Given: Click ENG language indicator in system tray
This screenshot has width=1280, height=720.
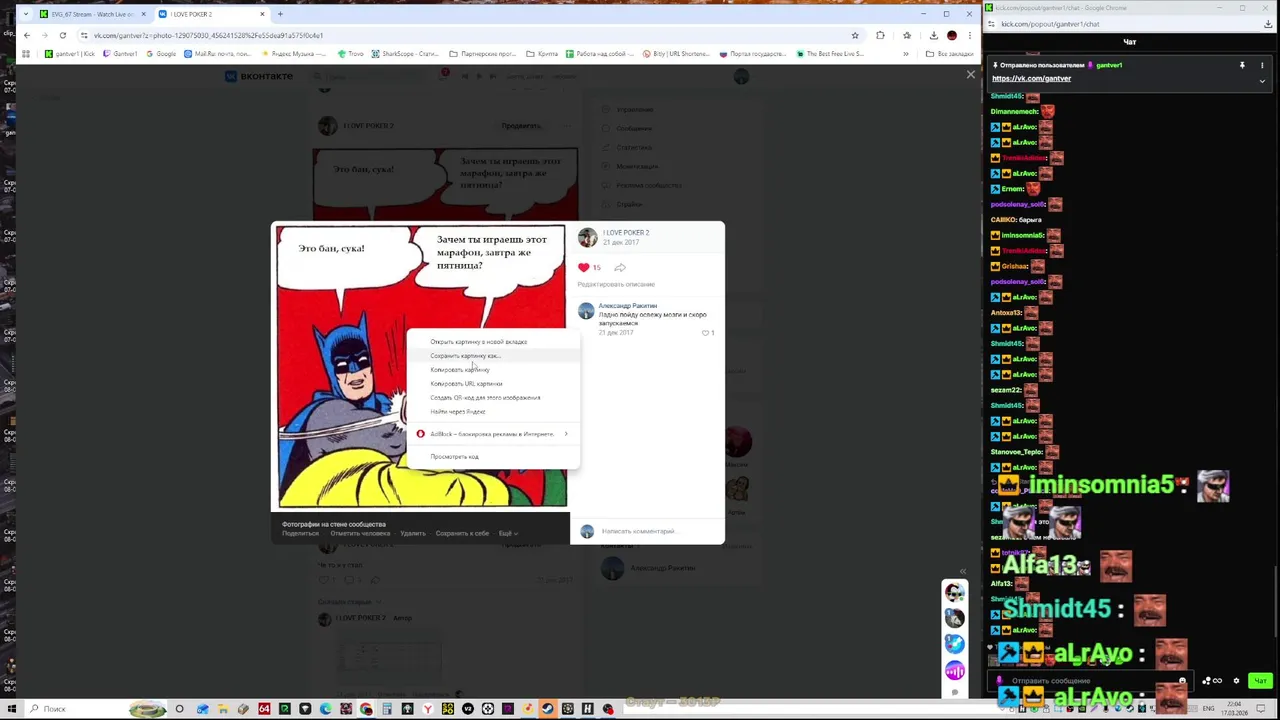Looking at the screenshot, I should [x=1208, y=708].
